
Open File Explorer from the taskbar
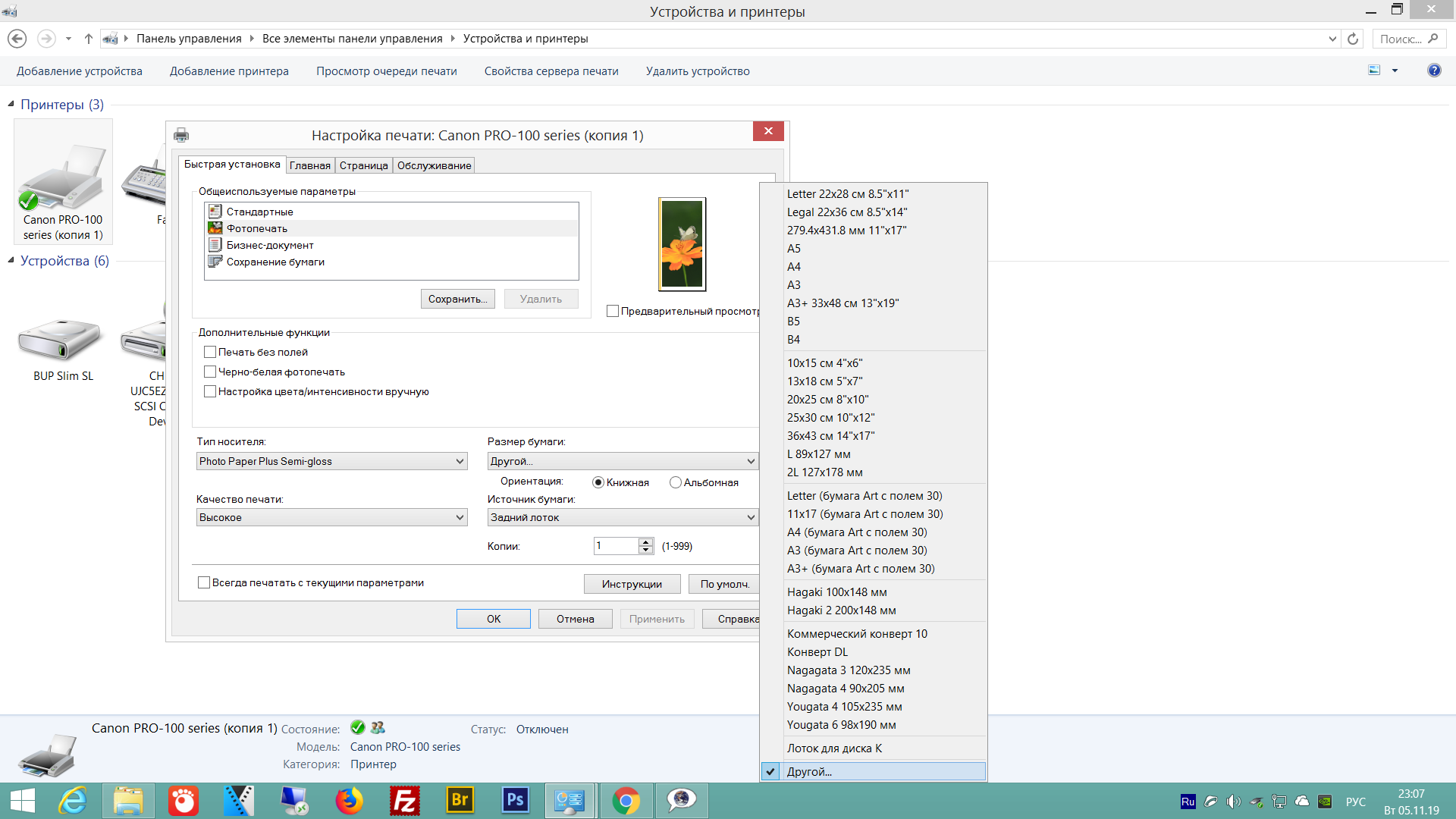[x=128, y=801]
